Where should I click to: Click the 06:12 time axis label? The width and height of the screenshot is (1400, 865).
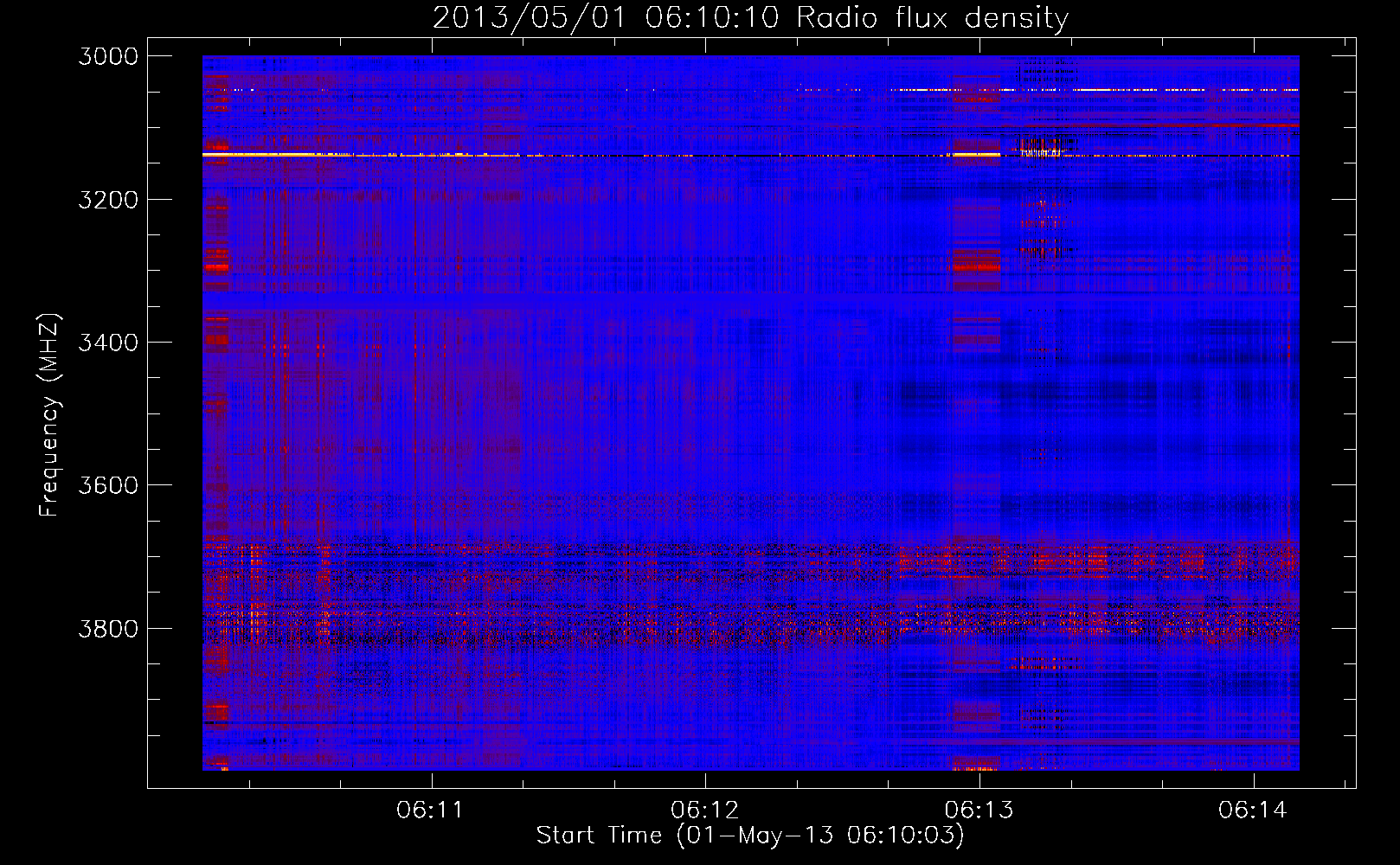[704, 811]
